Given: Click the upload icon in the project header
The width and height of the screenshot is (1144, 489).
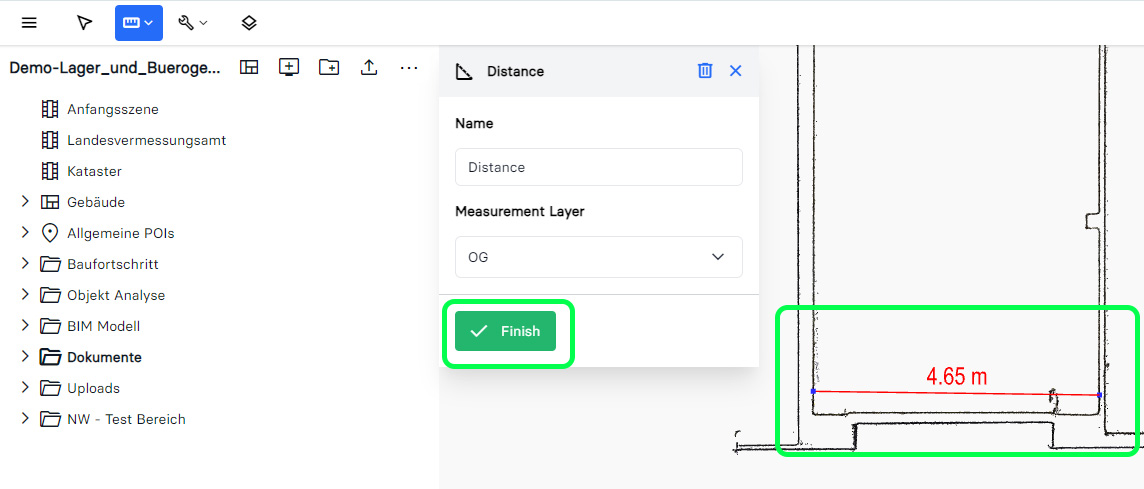Looking at the screenshot, I should [x=369, y=67].
